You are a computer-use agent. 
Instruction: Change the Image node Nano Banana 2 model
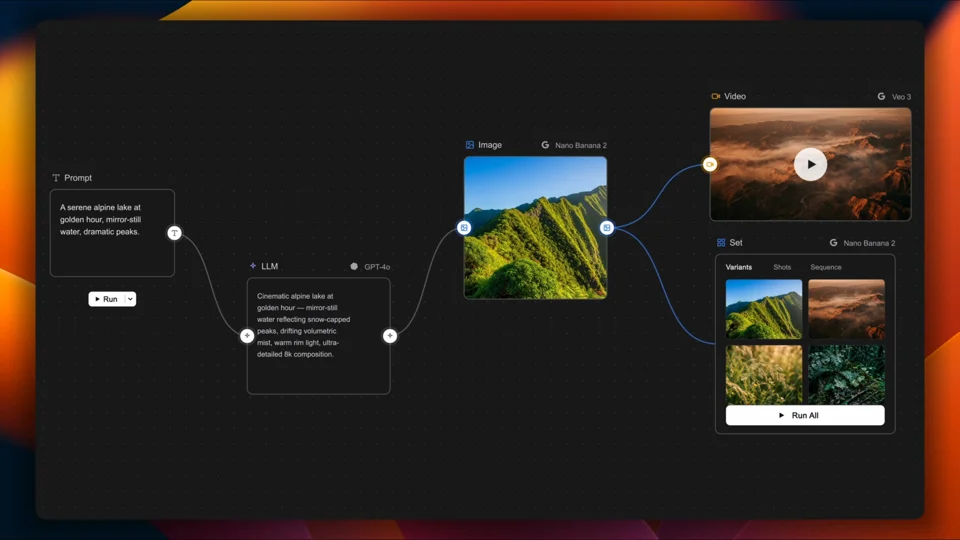574,145
